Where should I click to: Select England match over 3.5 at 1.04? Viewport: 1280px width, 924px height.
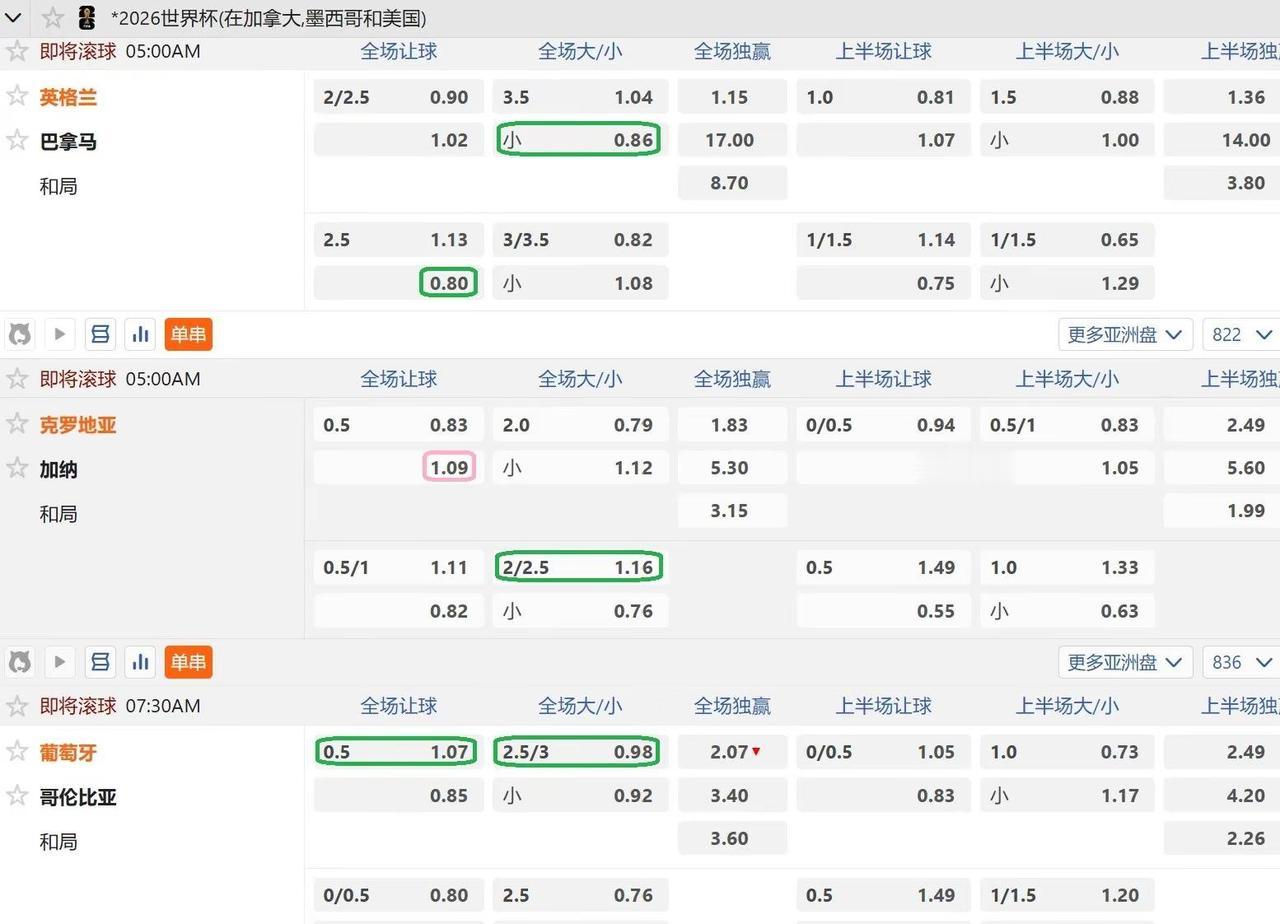tap(580, 97)
